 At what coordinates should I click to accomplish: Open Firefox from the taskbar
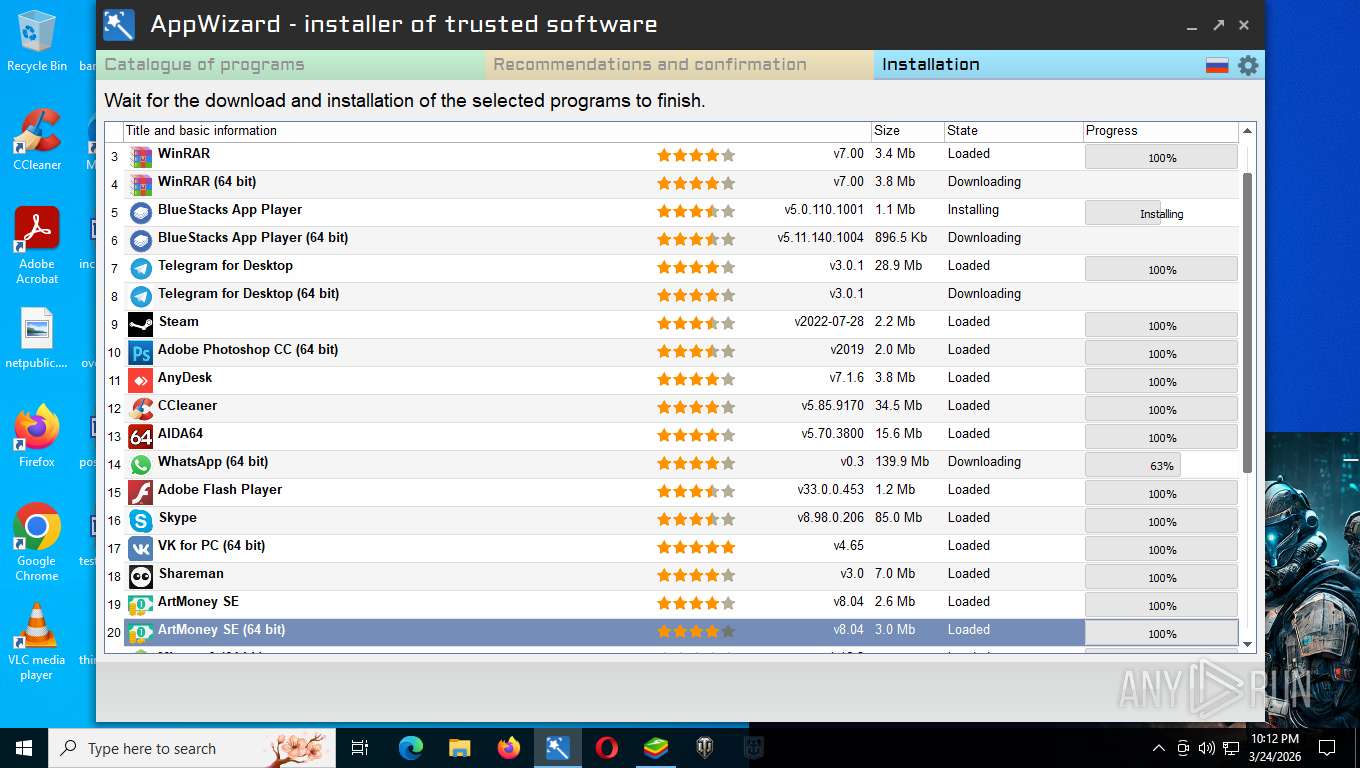tap(509, 748)
